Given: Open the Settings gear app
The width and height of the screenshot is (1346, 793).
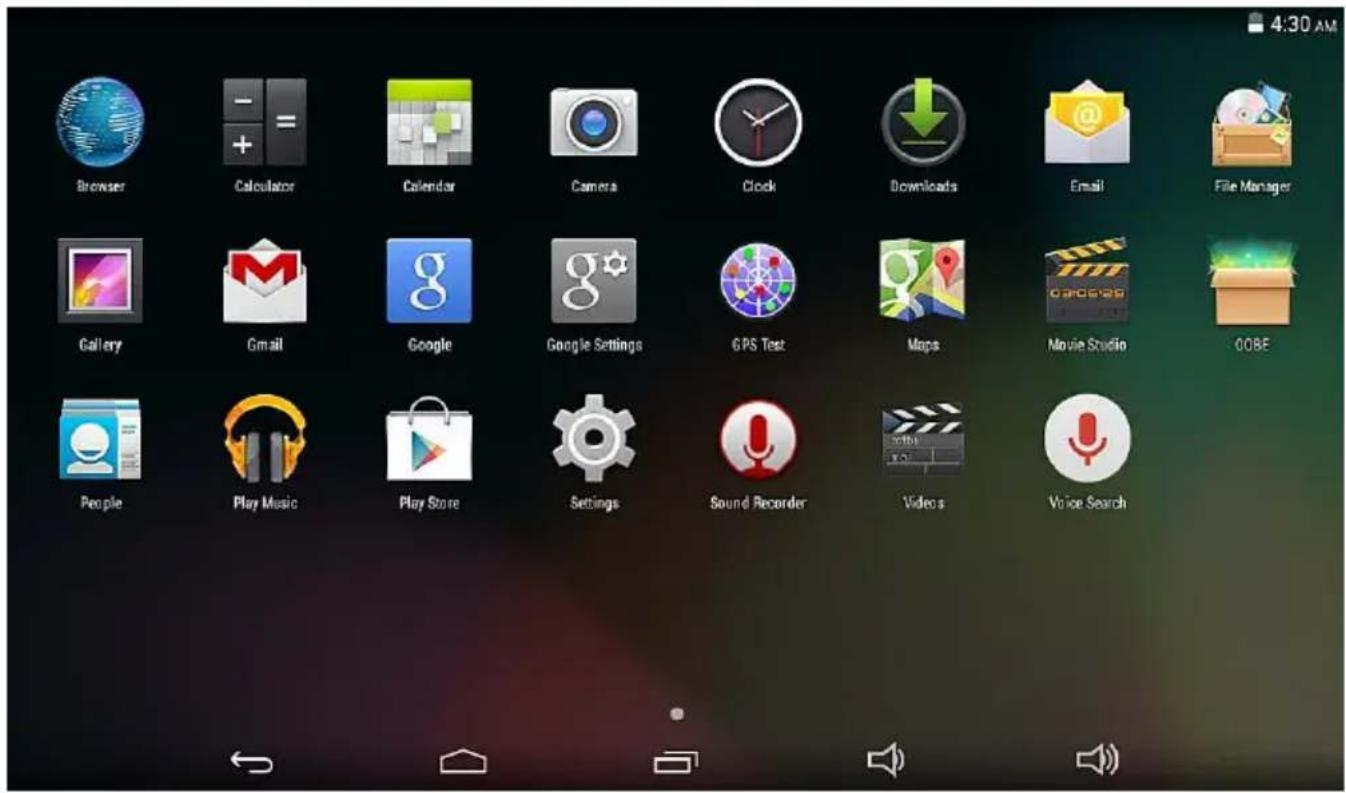Looking at the screenshot, I should coord(593,439).
